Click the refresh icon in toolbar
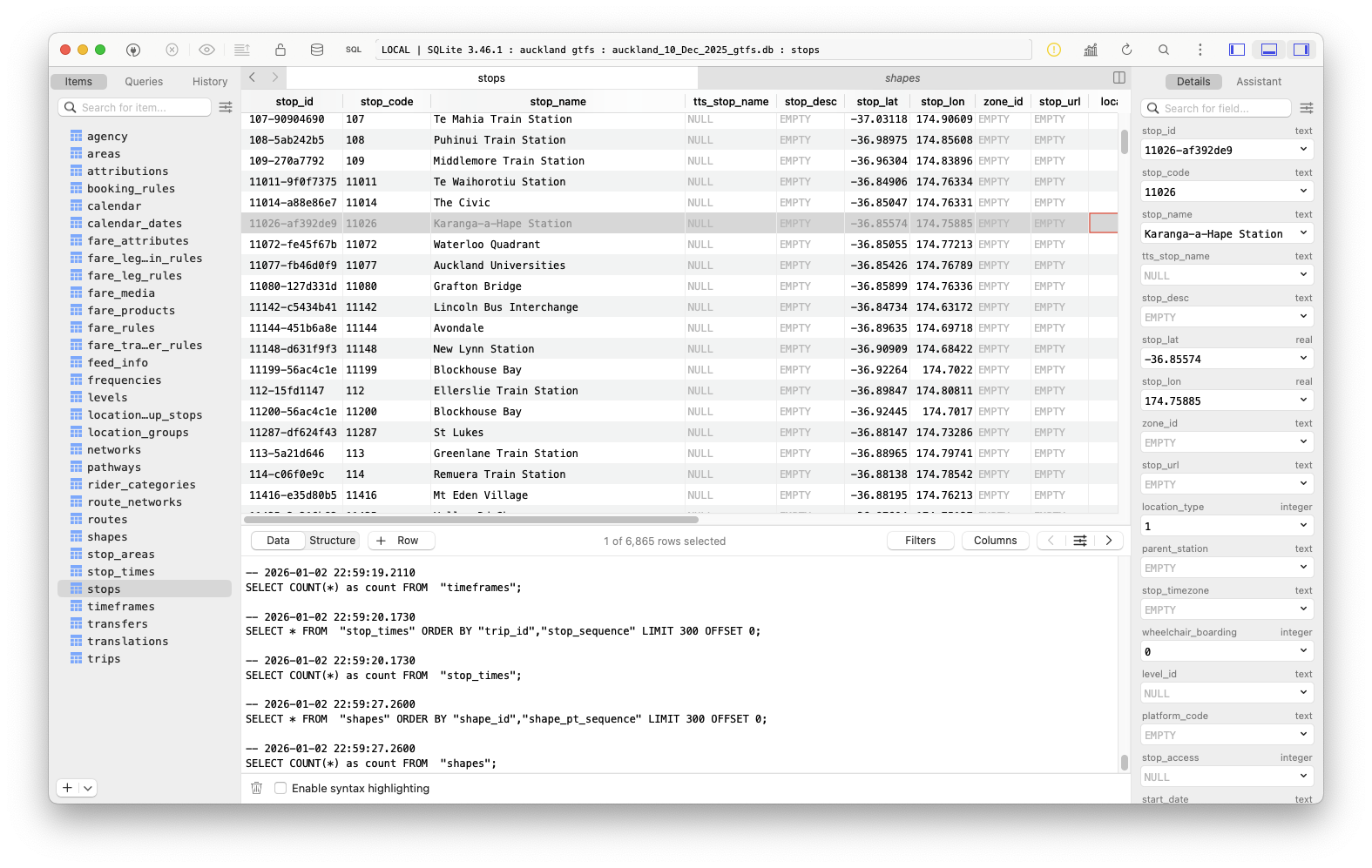Screen dimensions: 1372x868 1126,50
